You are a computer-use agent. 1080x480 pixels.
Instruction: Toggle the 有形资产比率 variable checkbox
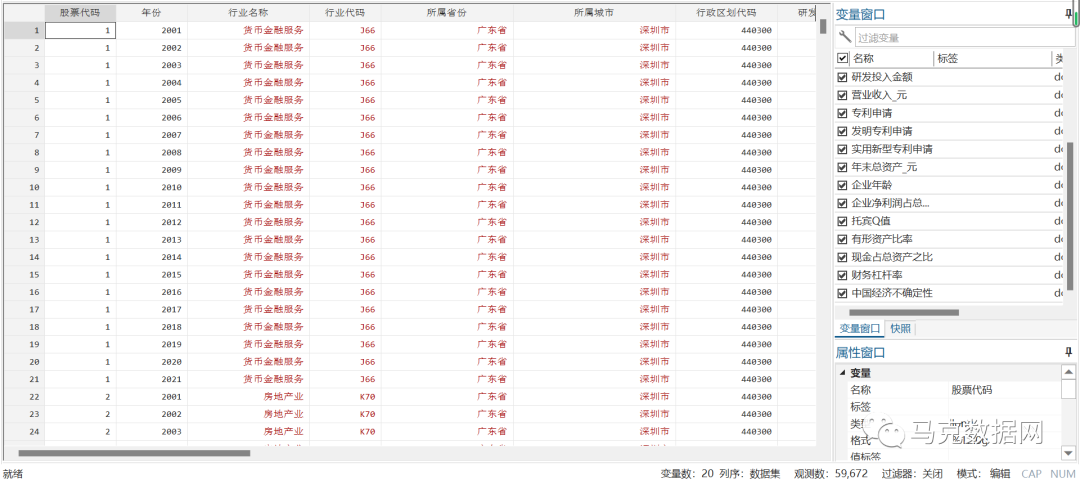click(842, 239)
